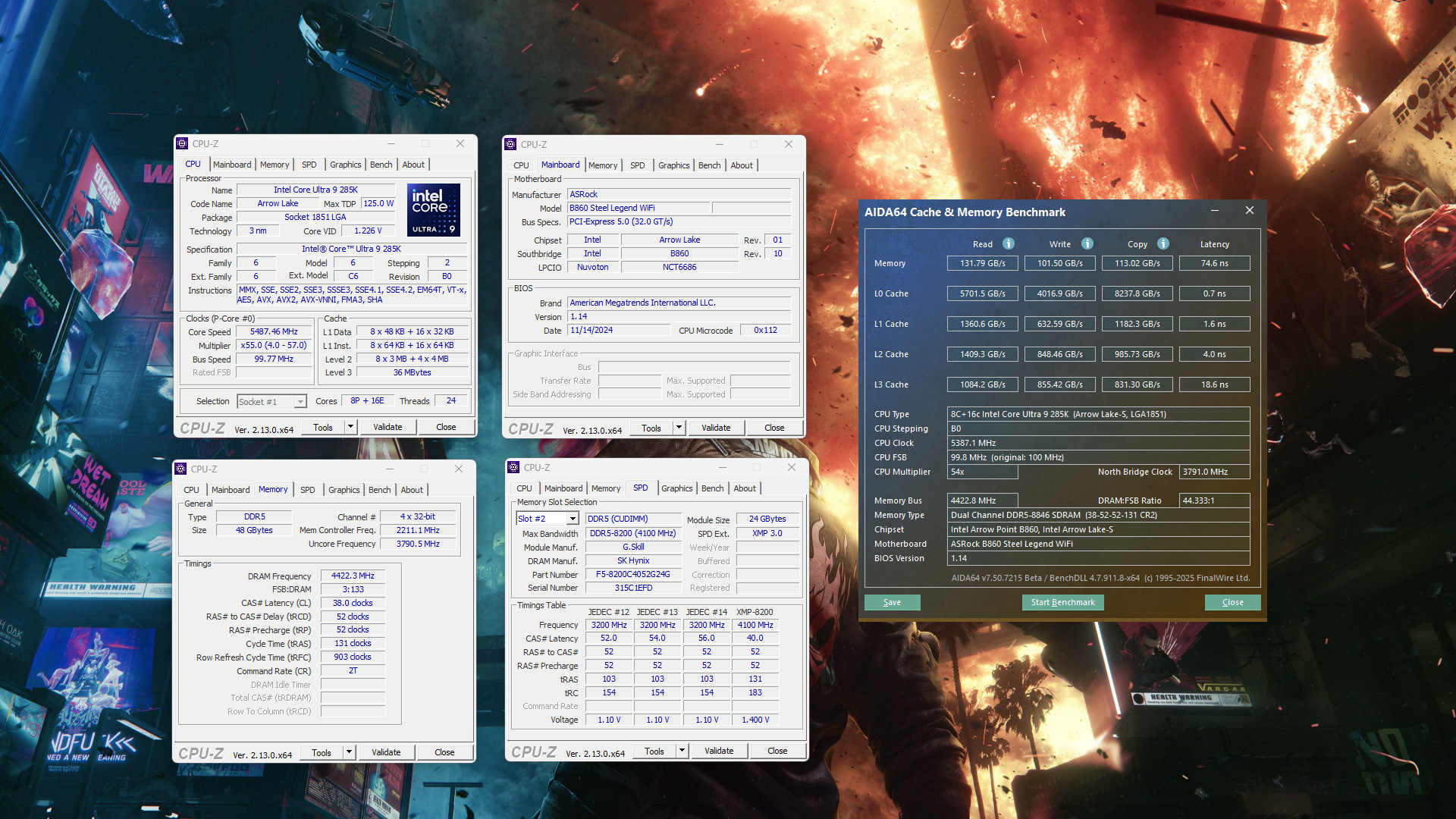This screenshot has width=1456, height=819.
Task: Click the Copy info icon in AIDA64
Action: (x=1163, y=243)
